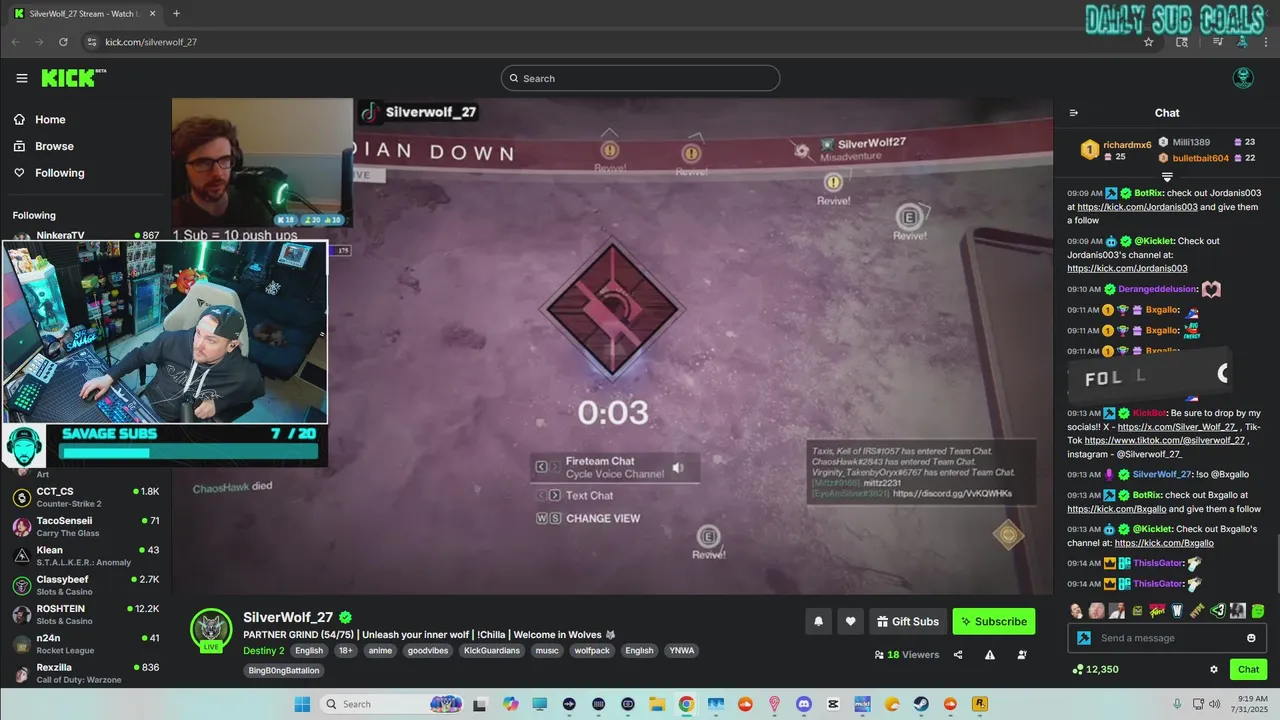This screenshot has width=1280, height=720.
Task: Click the taskbar clock and date
Action: click(1251, 704)
